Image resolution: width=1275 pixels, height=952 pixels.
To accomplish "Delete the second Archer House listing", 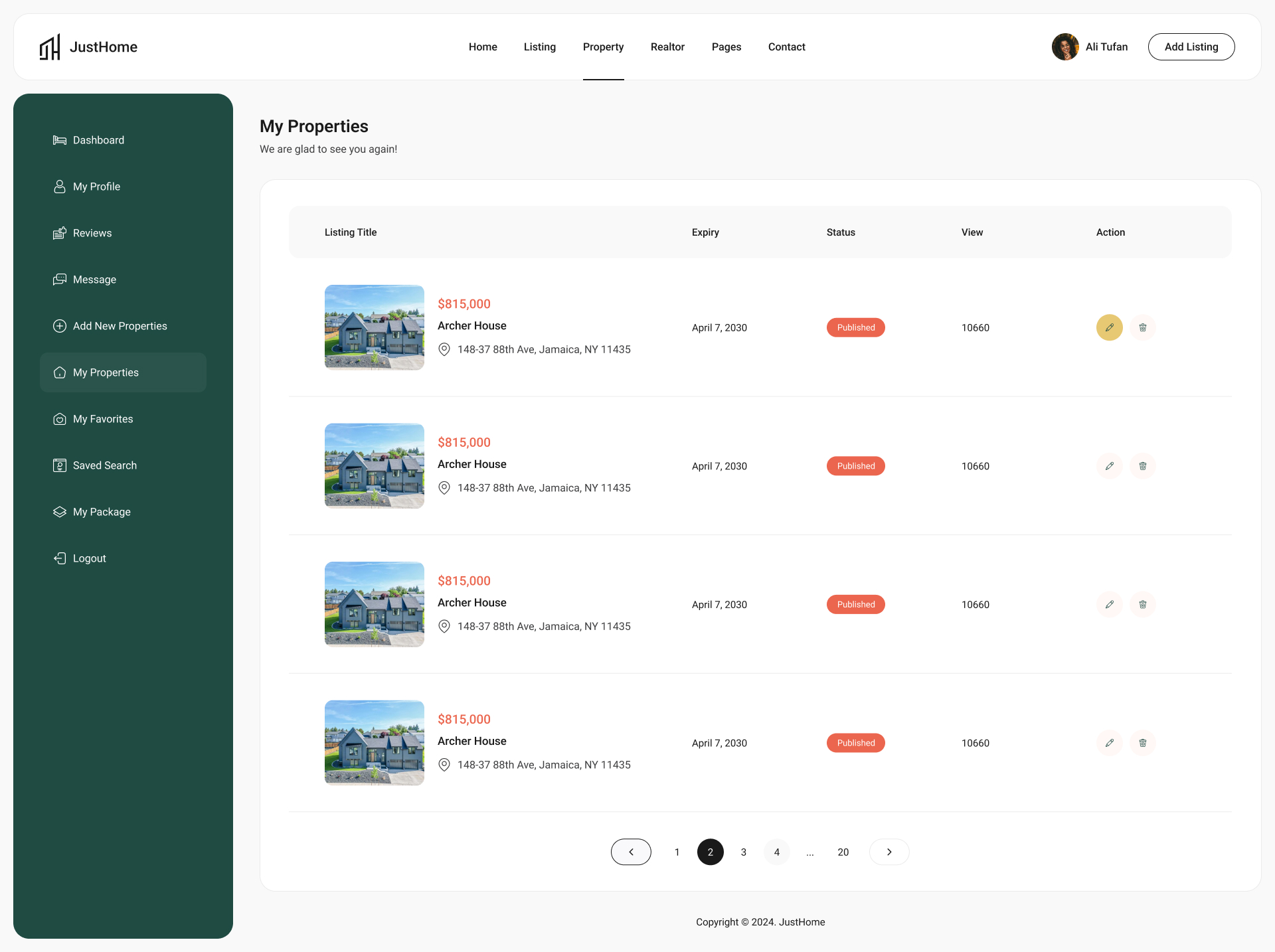I will tap(1142, 465).
